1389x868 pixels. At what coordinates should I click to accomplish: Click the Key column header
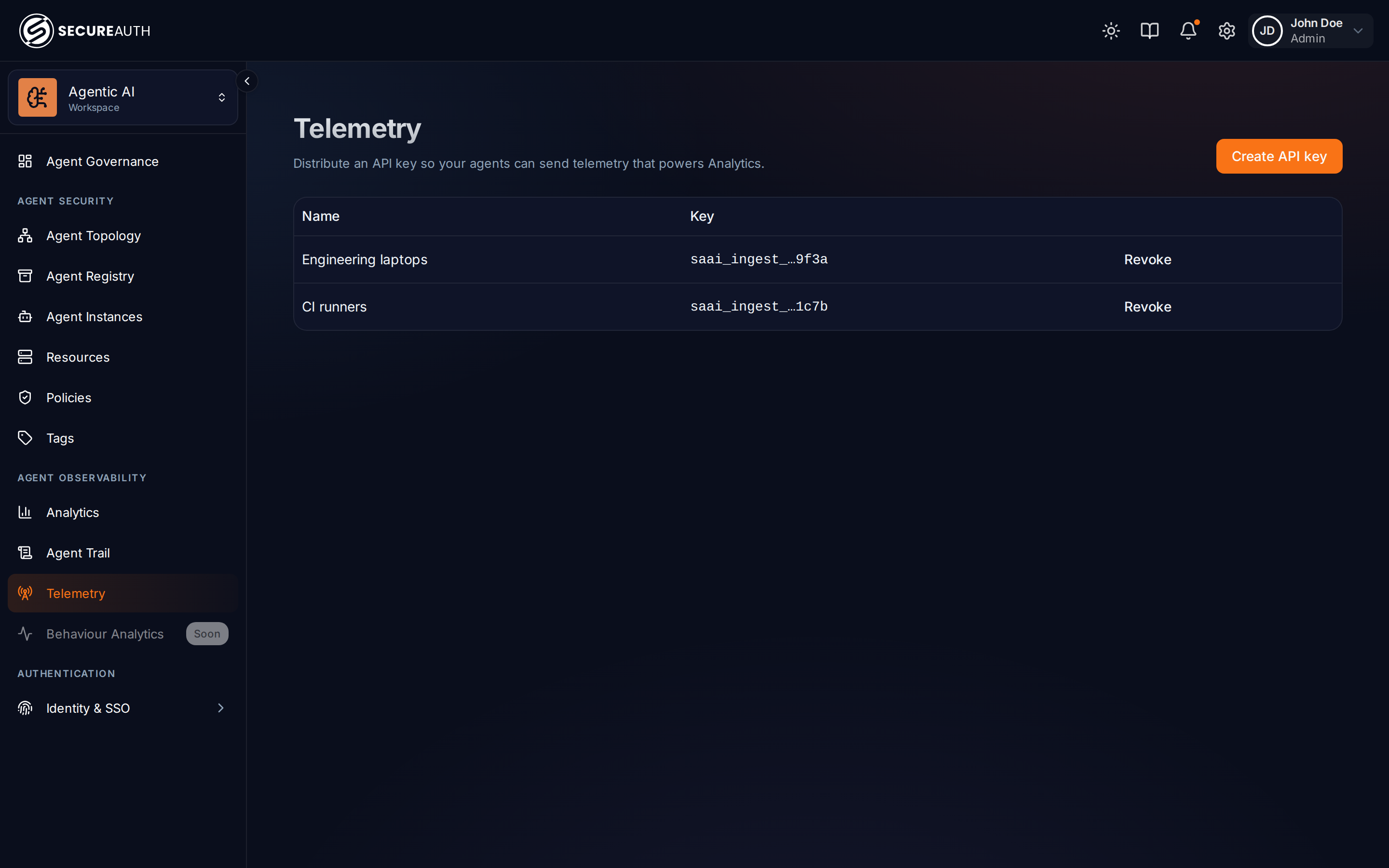pyautogui.click(x=701, y=217)
